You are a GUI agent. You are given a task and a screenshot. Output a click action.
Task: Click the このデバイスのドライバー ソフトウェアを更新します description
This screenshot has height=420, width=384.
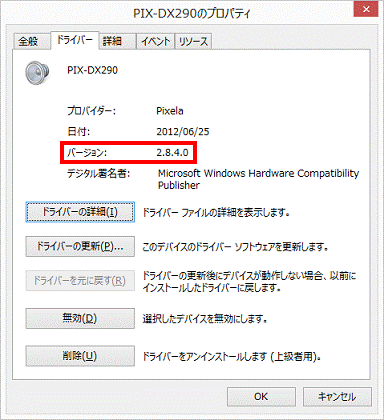(235, 247)
